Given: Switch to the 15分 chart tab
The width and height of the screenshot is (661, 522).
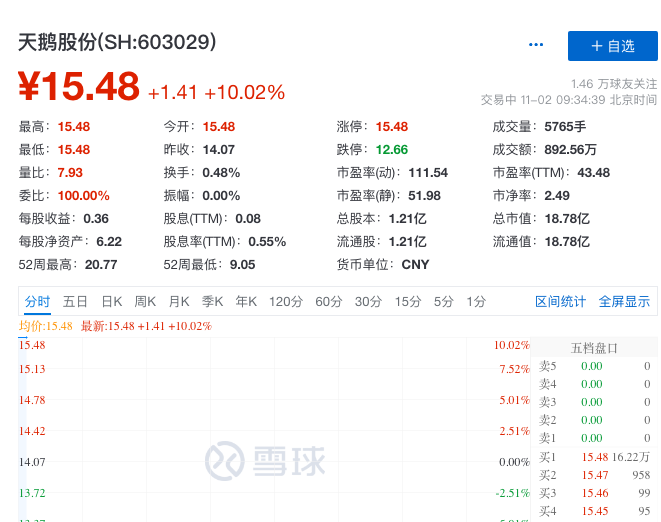Looking at the screenshot, I should (408, 301).
